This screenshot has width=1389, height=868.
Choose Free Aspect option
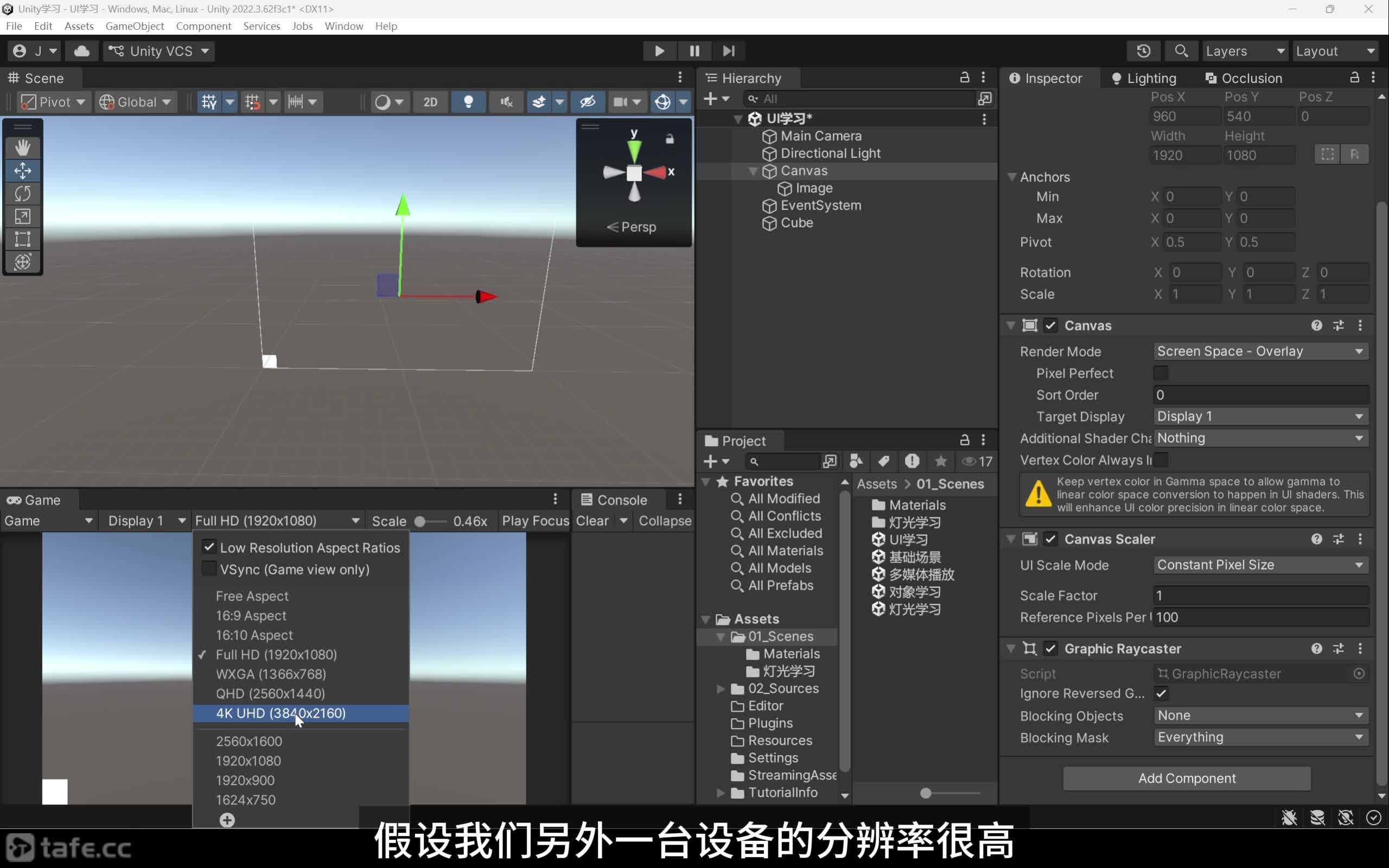[301, 596]
